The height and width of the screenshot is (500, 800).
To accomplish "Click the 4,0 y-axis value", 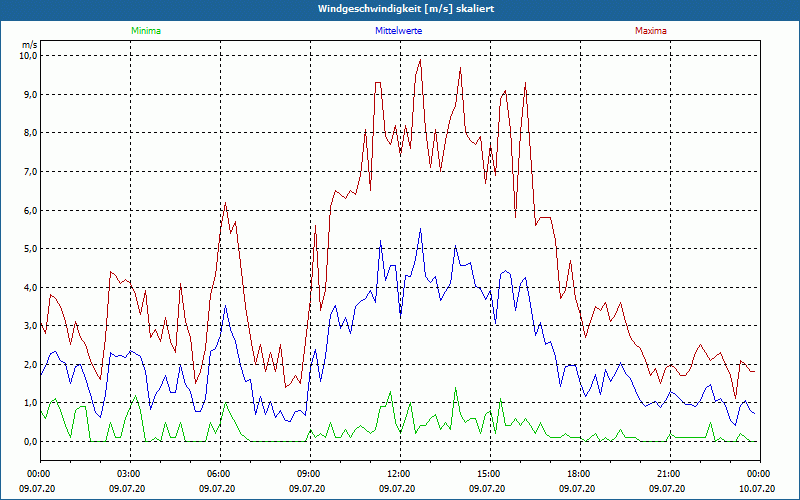I will (x=31, y=287).
